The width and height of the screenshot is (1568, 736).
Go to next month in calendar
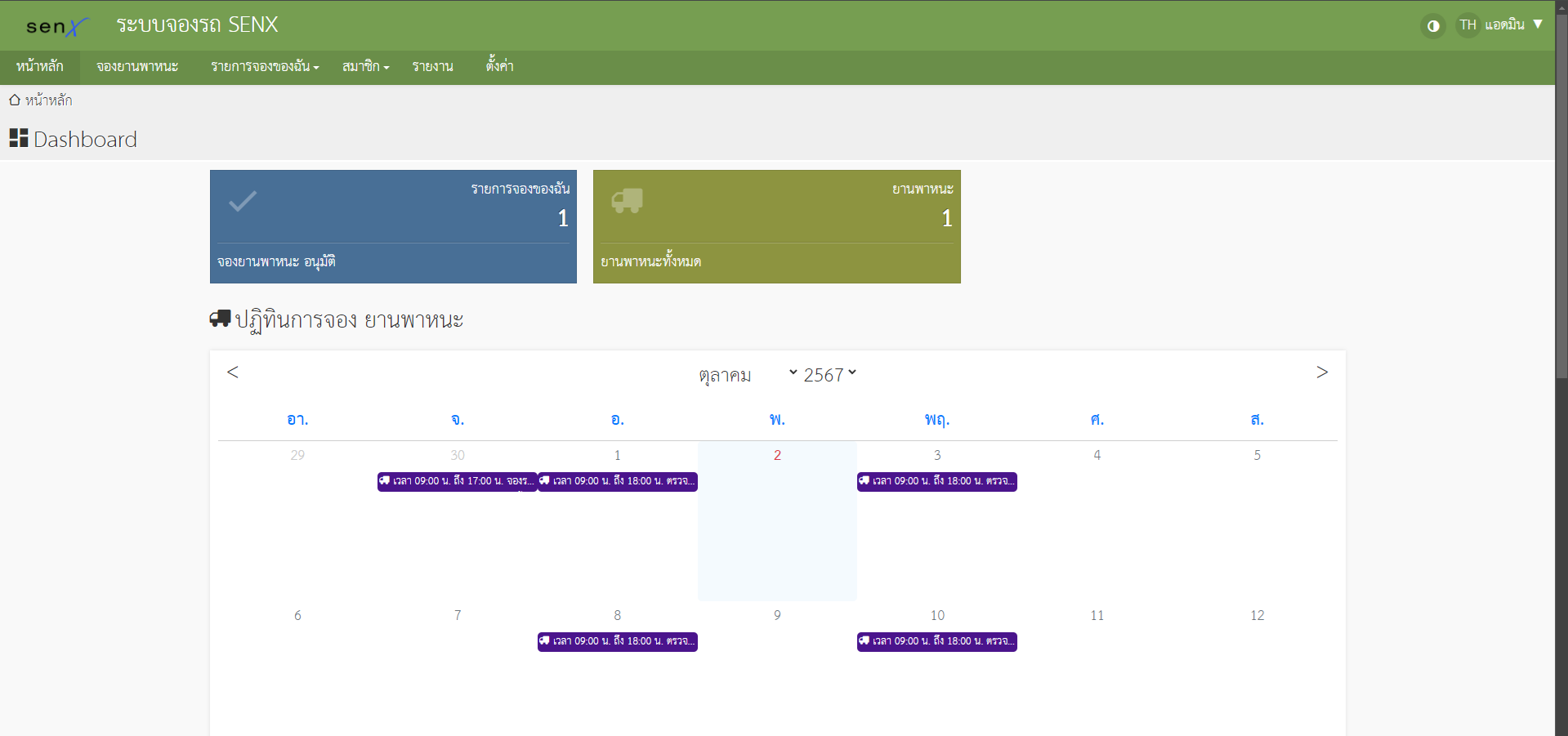(x=1321, y=372)
